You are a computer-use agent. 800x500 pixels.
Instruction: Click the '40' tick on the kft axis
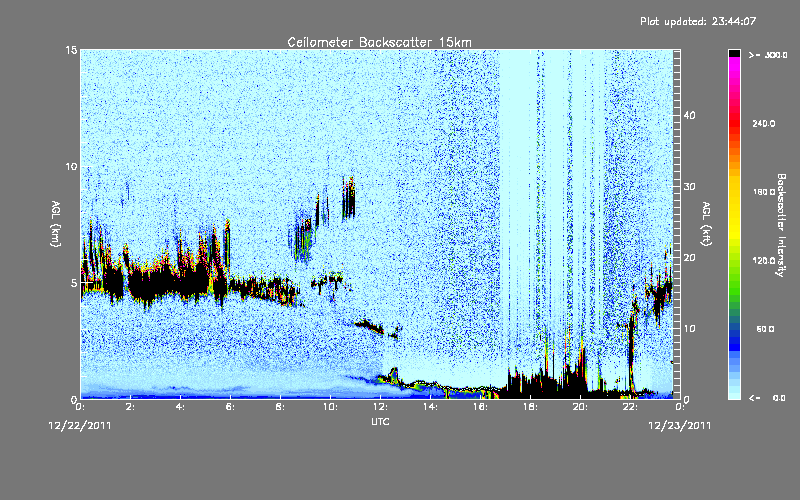(x=689, y=115)
